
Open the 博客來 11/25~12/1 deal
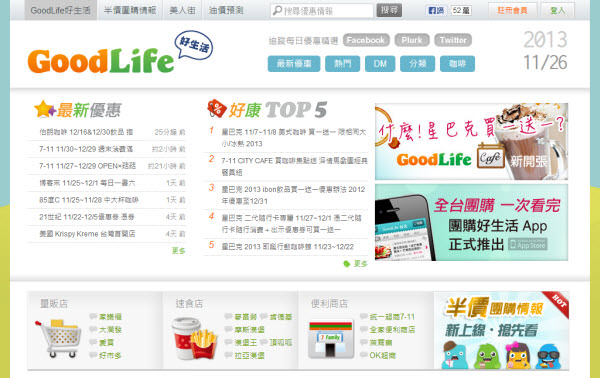(x=87, y=183)
